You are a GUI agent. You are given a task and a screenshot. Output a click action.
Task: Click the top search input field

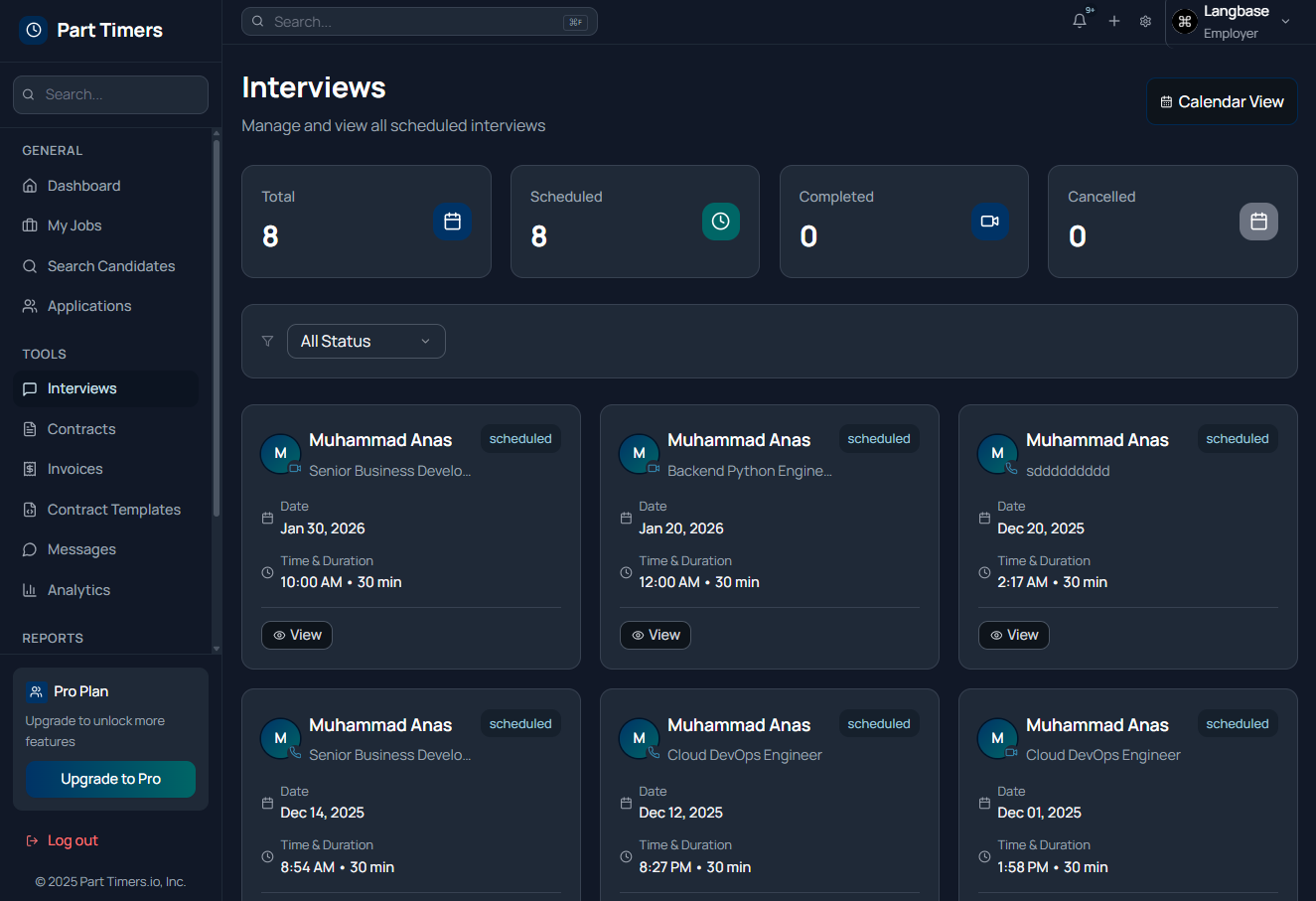tap(419, 21)
